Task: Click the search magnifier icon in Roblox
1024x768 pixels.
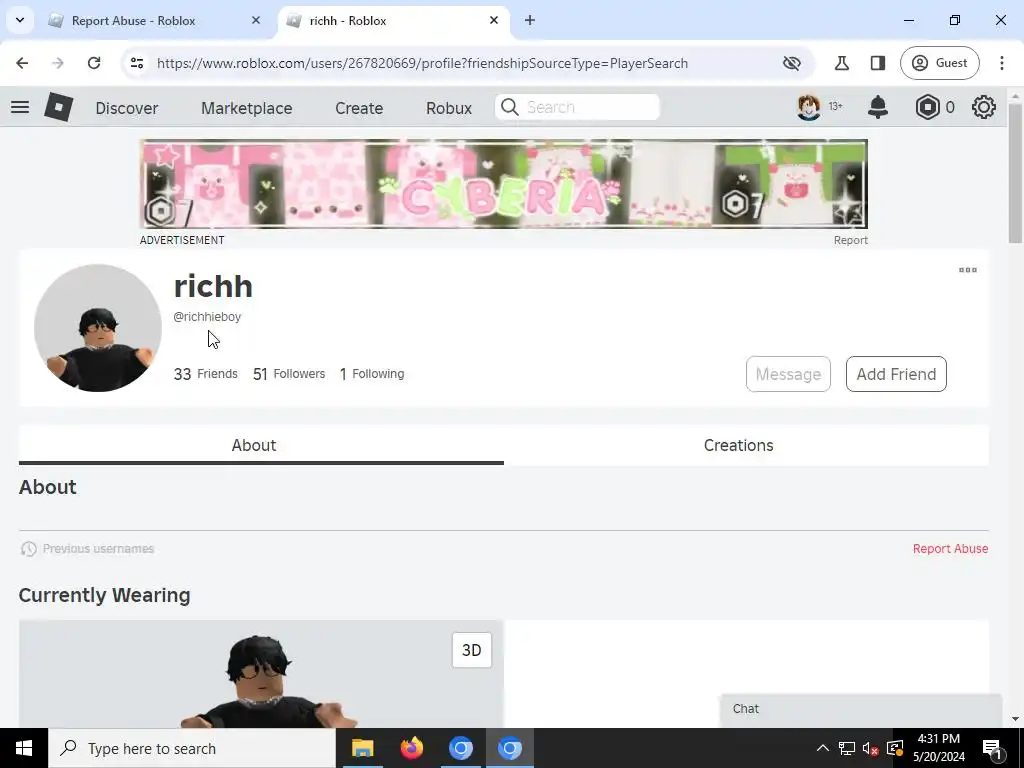Action: coord(510,107)
